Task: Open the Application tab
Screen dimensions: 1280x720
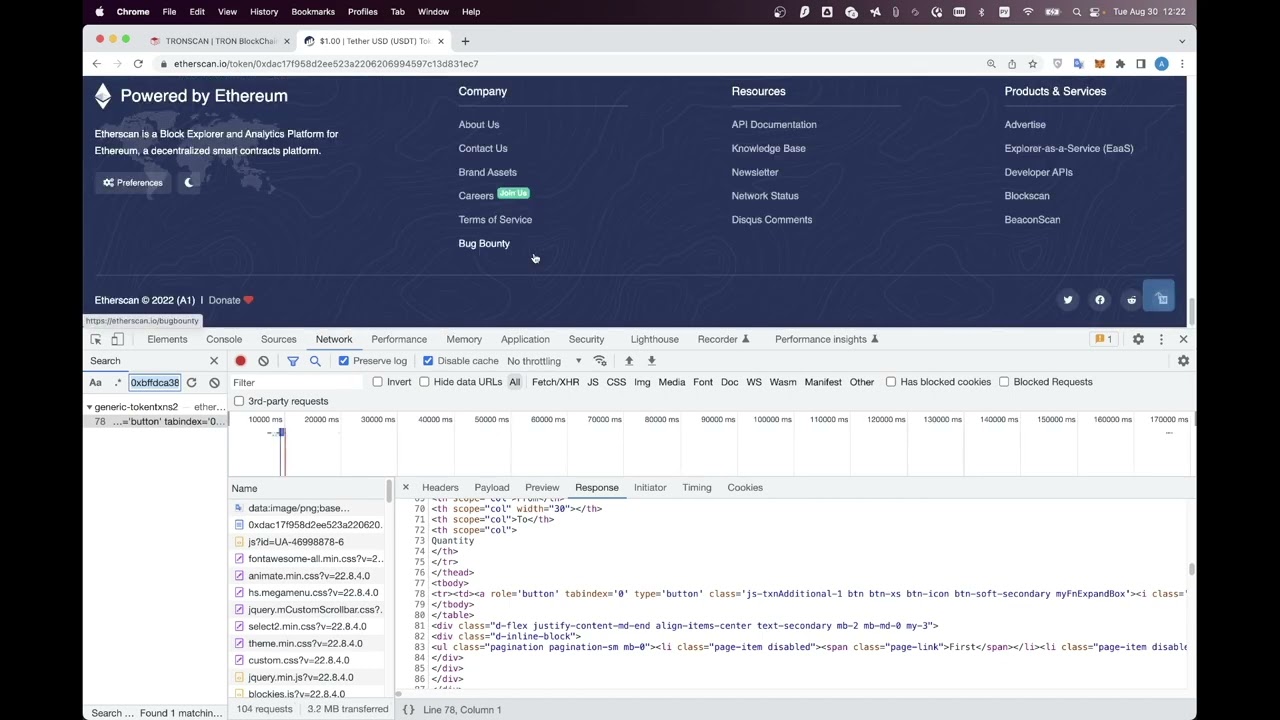Action: 525,339
